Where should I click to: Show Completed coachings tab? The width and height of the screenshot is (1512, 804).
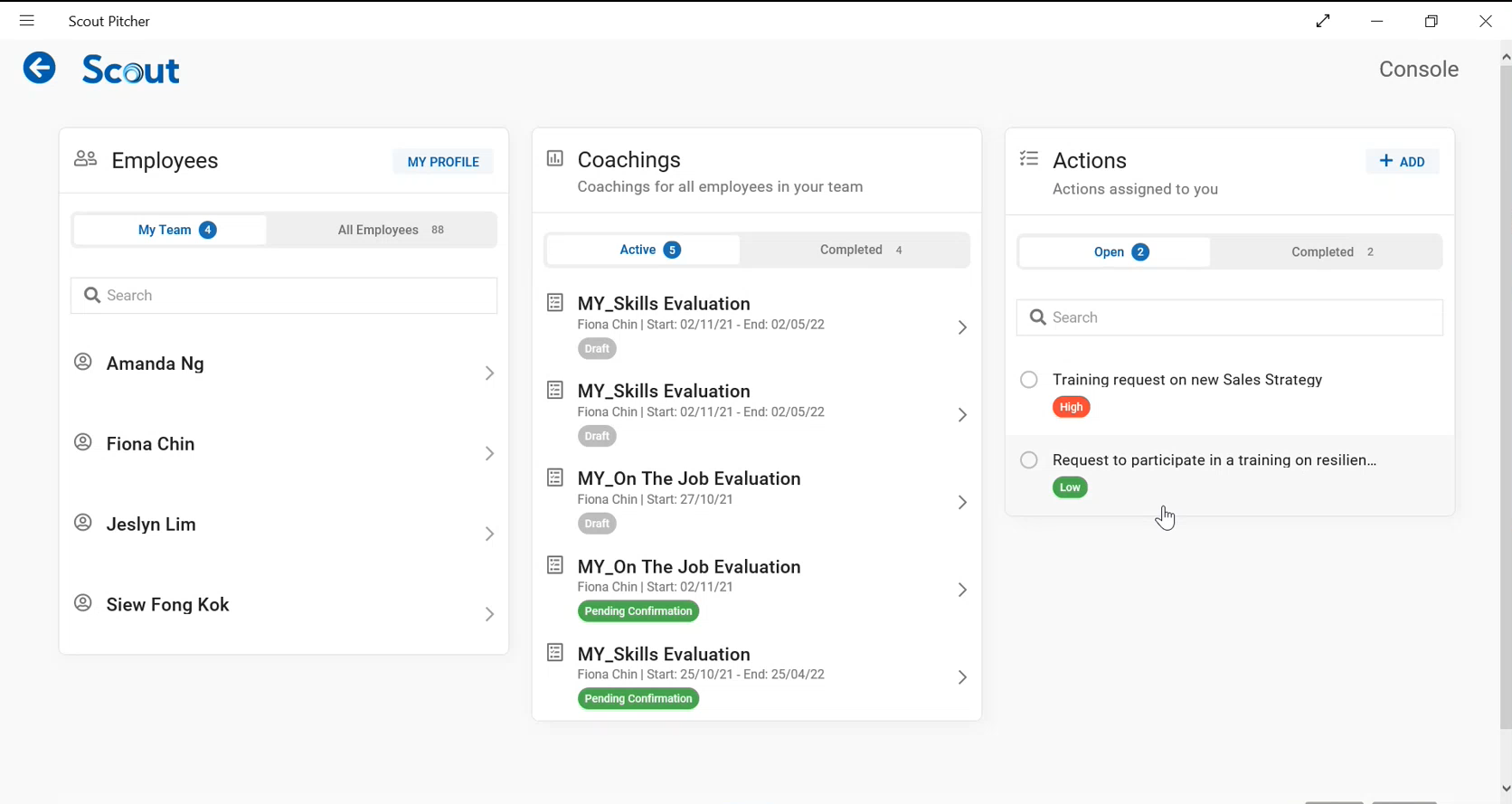860,251
